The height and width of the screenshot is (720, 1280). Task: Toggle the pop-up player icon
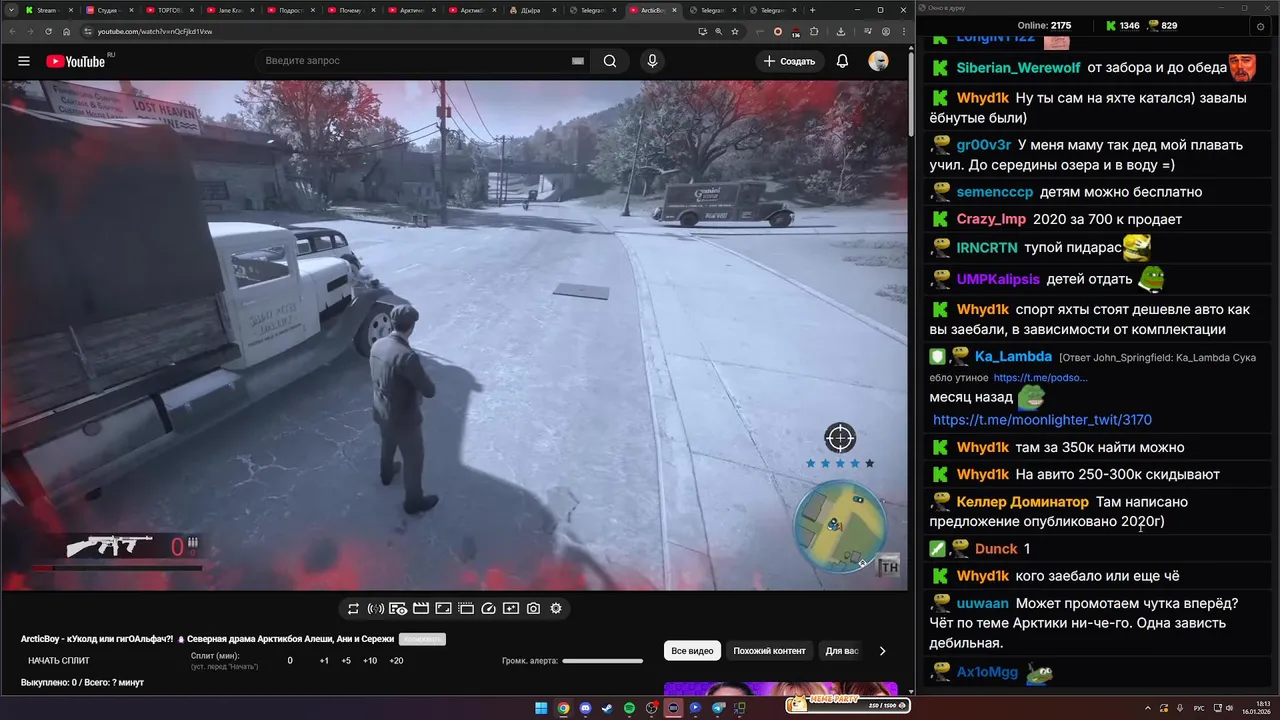tap(466, 608)
